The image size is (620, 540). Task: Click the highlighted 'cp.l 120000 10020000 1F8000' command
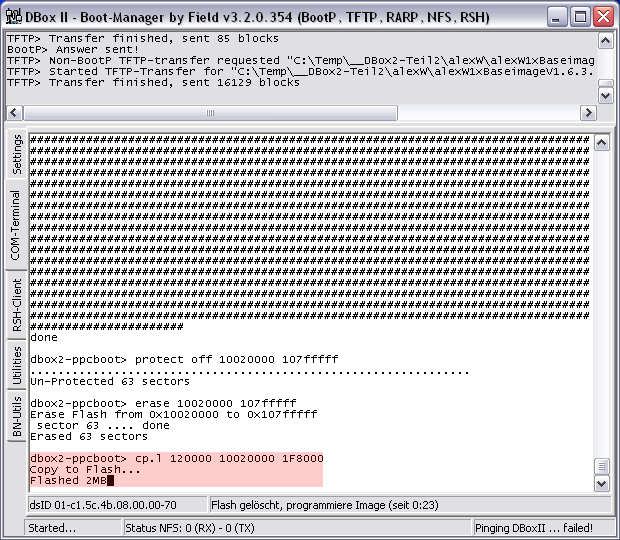point(177,459)
